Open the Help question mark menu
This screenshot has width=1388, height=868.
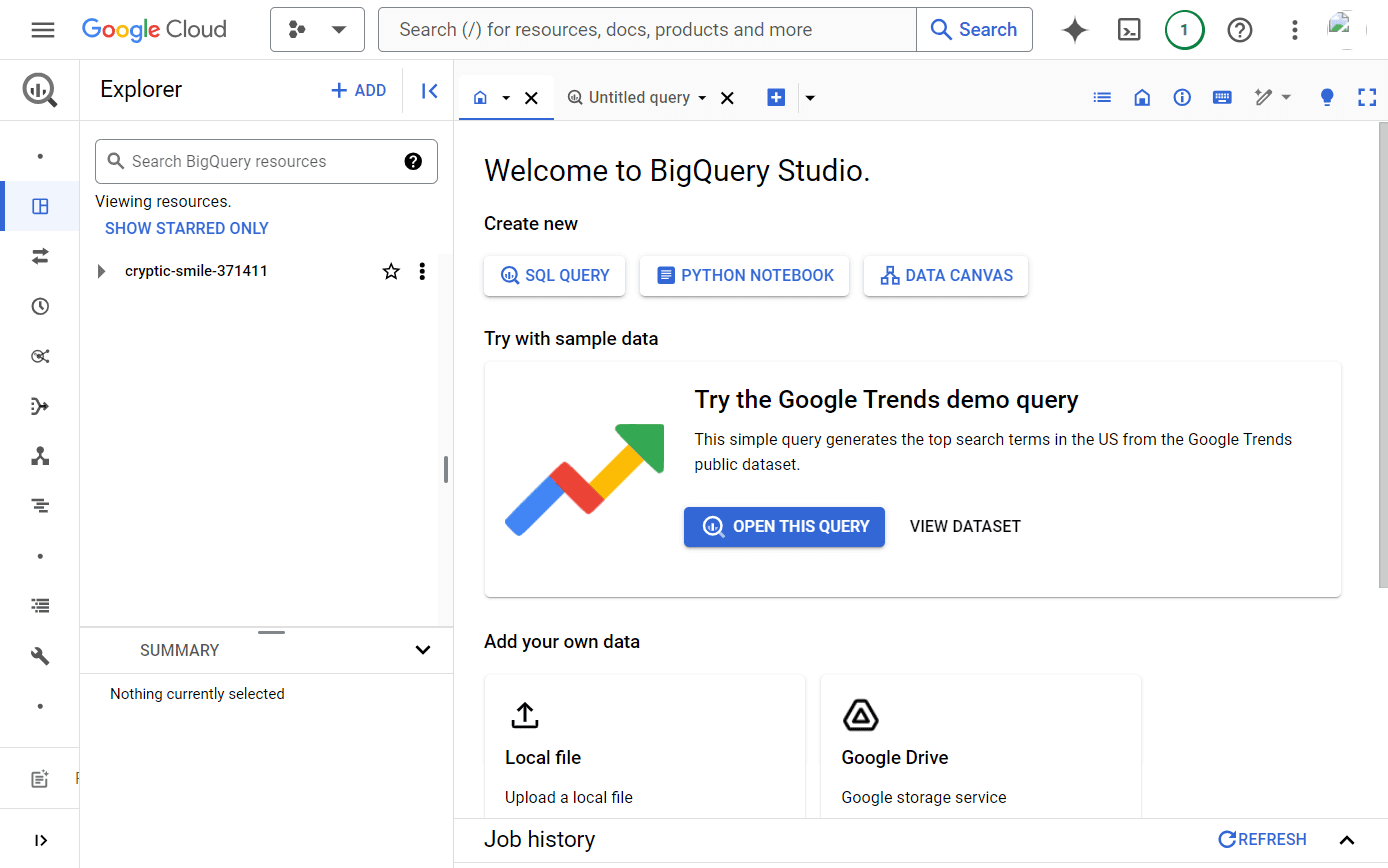click(1240, 30)
